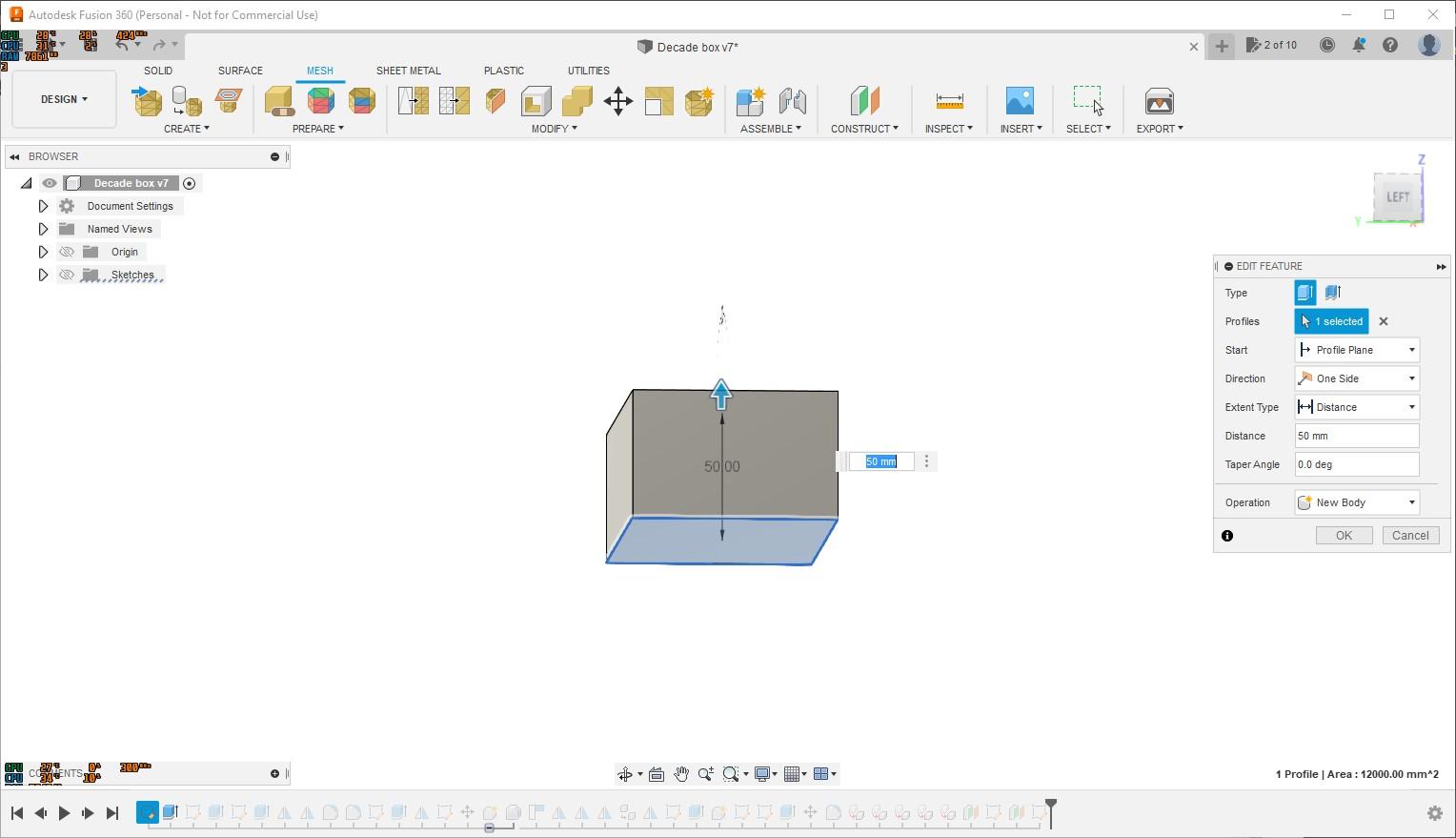Expand the Comments panel with plus icon
1456x838 pixels.
click(x=274, y=773)
